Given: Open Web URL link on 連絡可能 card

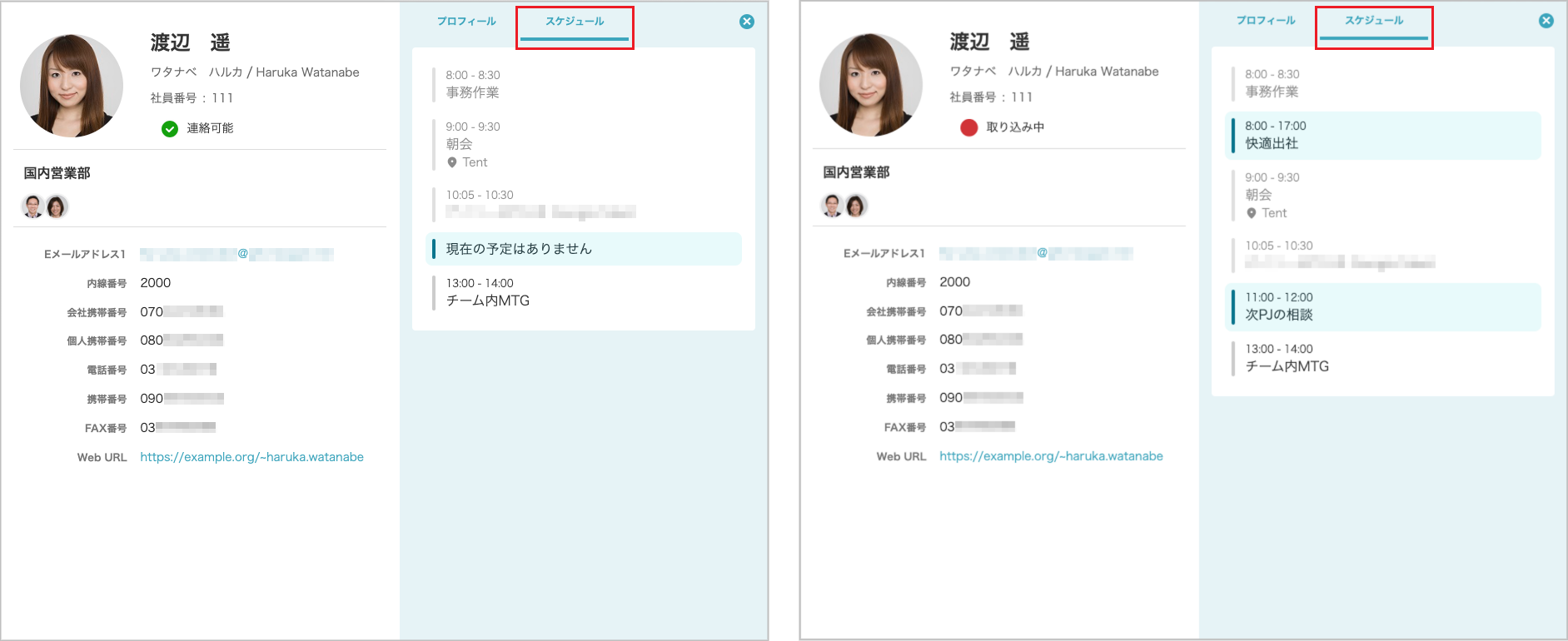Looking at the screenshot, I should pos(251,457).
